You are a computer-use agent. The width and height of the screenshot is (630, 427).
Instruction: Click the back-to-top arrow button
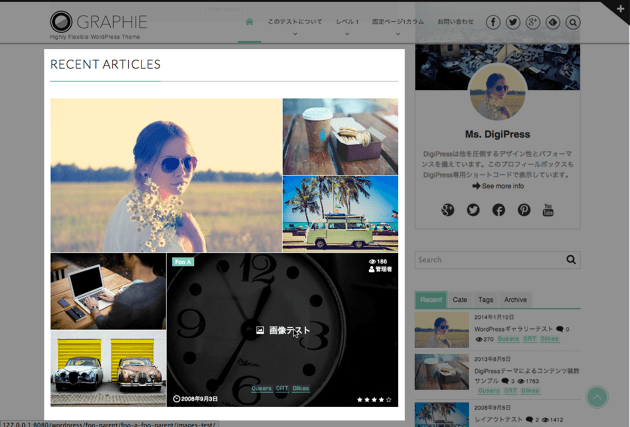597,397
